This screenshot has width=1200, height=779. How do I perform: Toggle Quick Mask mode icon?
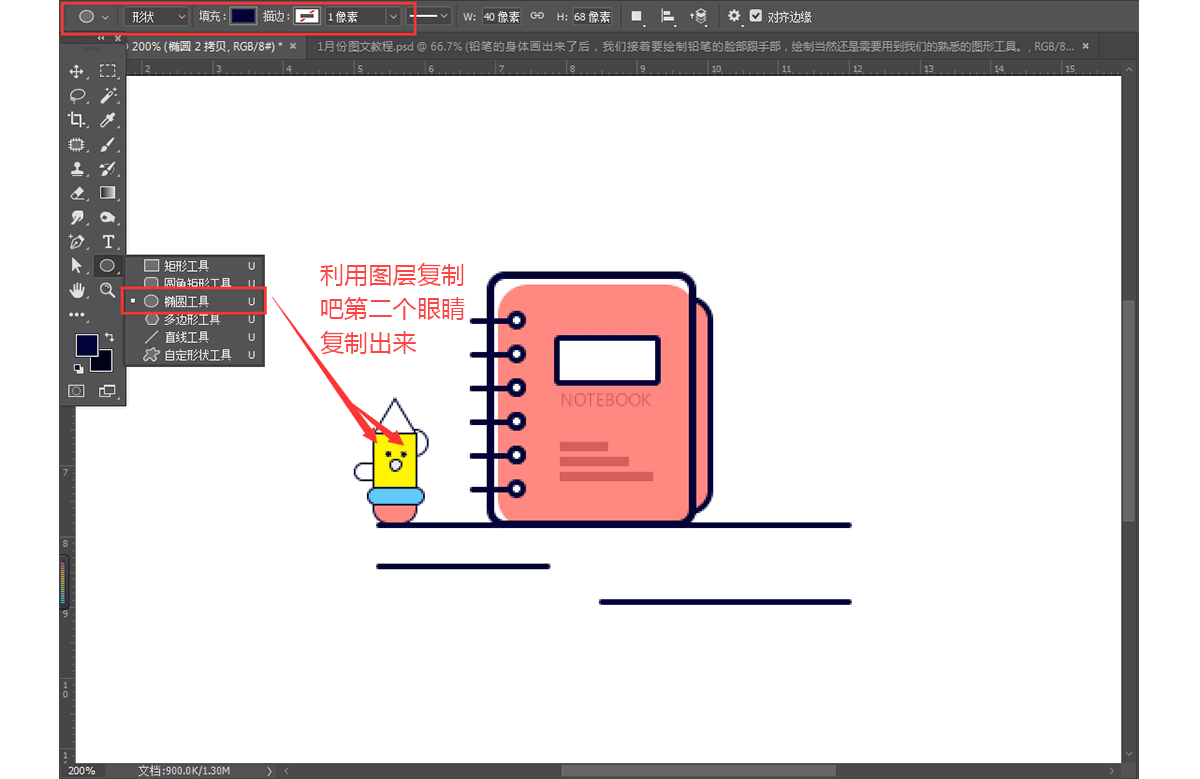click(76, 391)
